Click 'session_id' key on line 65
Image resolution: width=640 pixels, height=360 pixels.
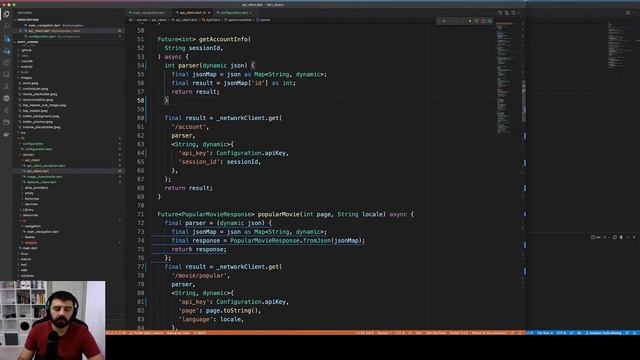199,162
